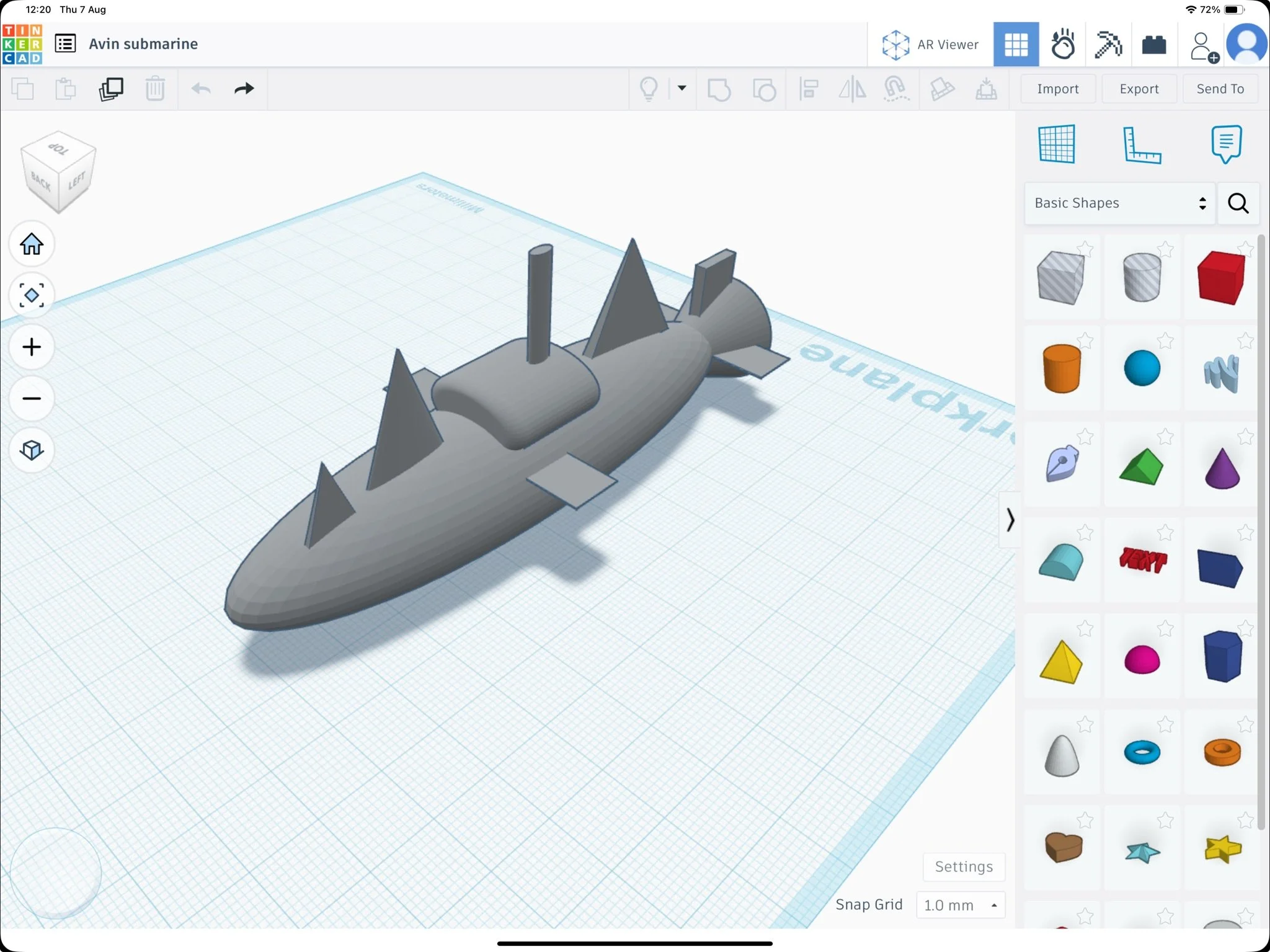The image size is (1270, 952).
Task: Open the Basic Shapes library dropdown
Action: [x=1120, y=203]
